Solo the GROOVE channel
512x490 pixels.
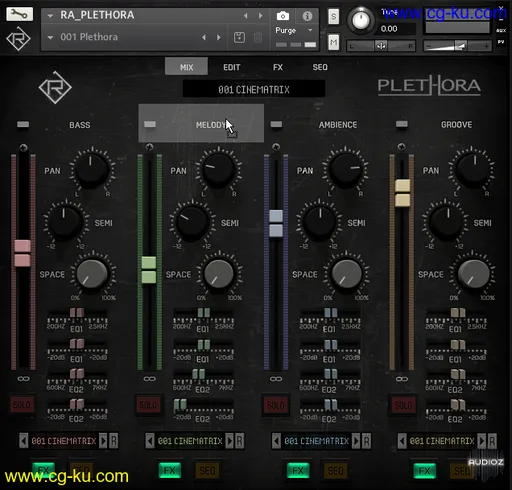tap(403, 405)
